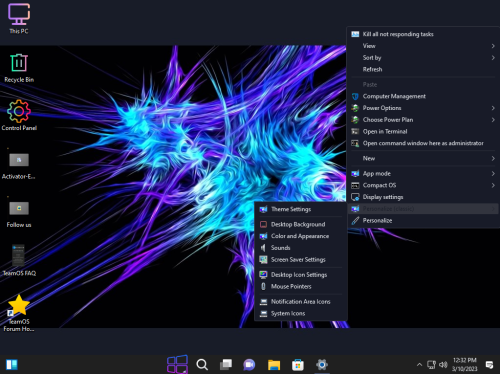
Task: Open the clock and date flyout
Action: pos(465,364)
